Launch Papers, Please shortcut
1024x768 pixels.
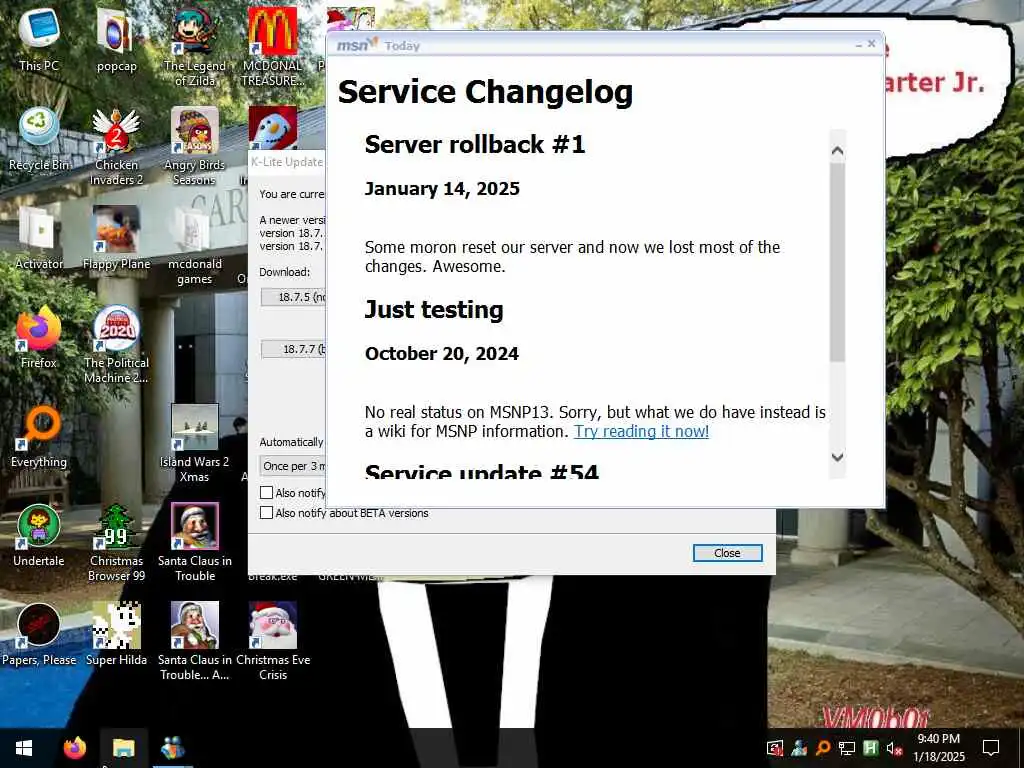(x=39, y=634)
